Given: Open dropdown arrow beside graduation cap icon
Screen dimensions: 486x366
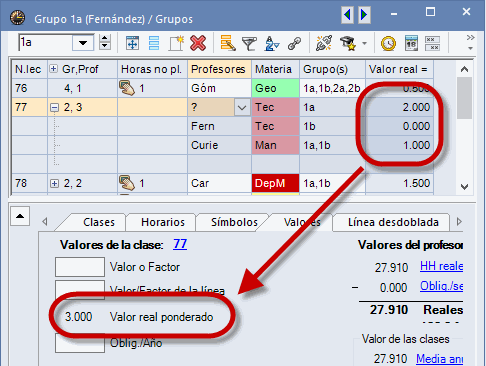Looking at the screenshot, I should pos(364,43).
